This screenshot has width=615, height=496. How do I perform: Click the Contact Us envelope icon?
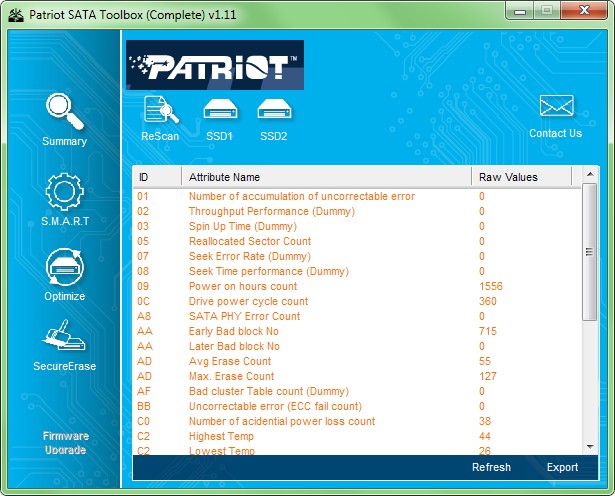coord(557,105)
